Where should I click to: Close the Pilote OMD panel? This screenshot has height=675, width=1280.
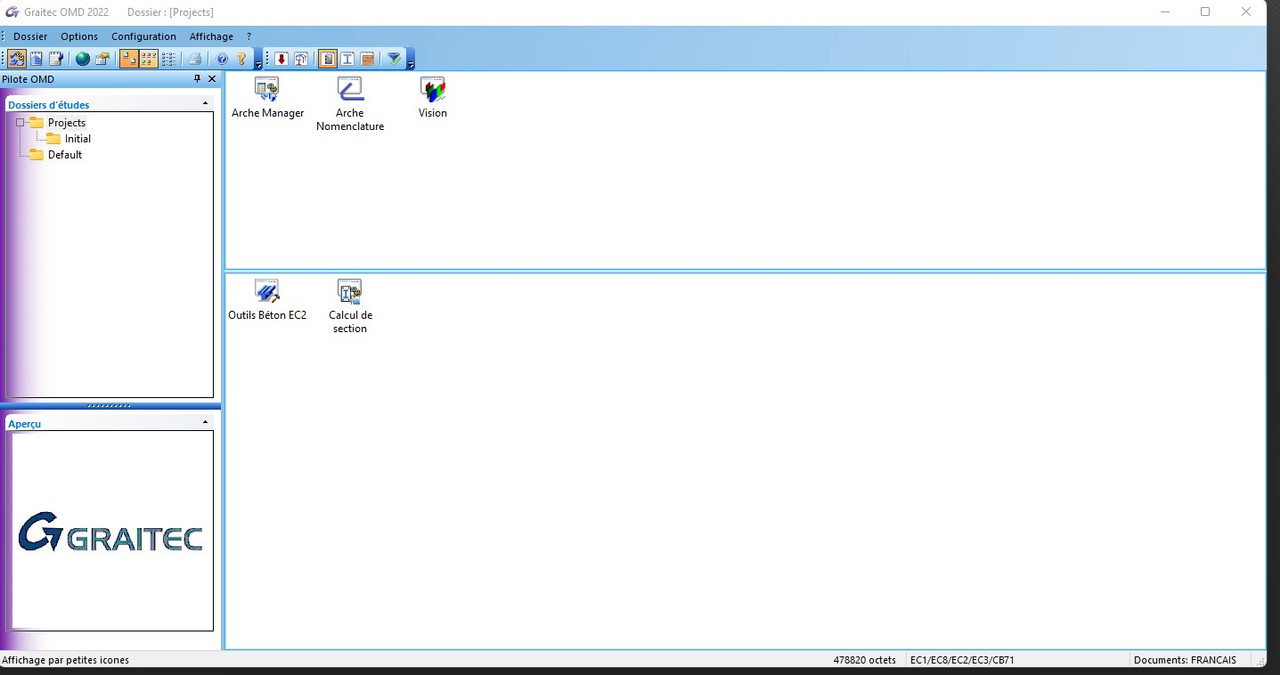click(x=212, y=79)
